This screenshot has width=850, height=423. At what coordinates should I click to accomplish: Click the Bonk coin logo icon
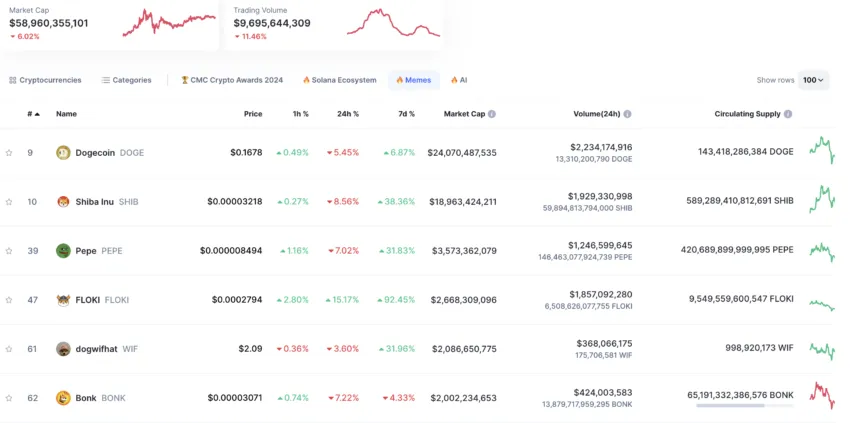point(64,398)
